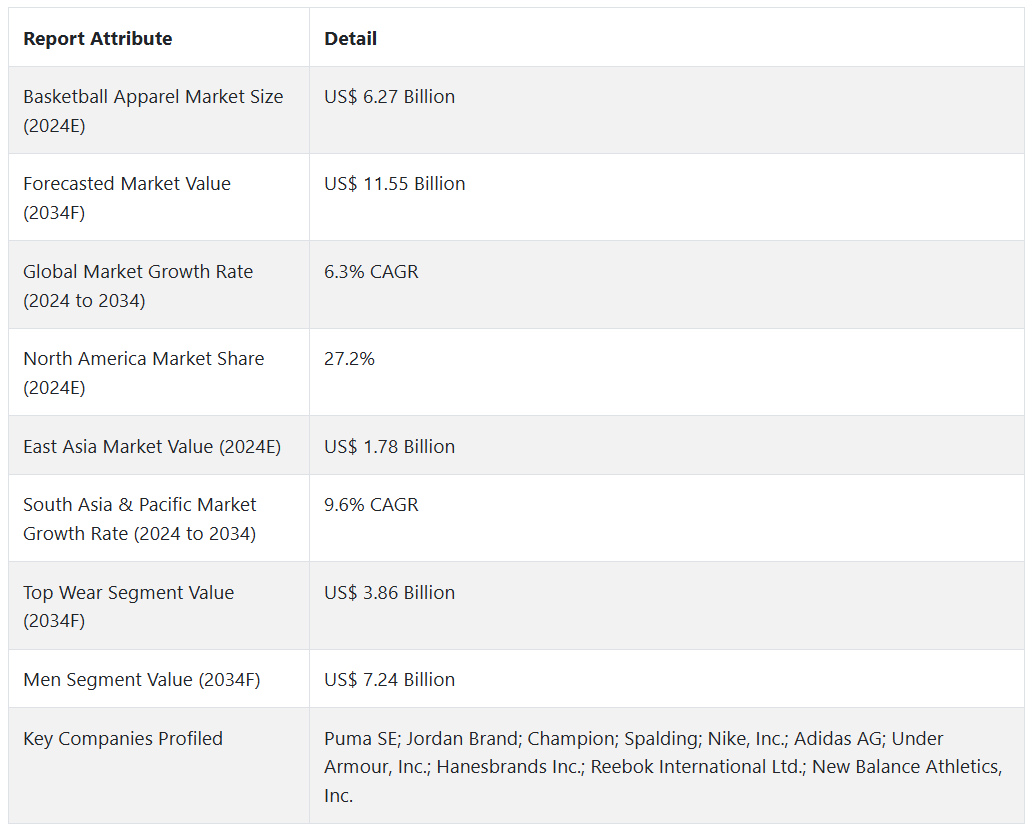
Task: Select the North America Market Share cell
Action: point(144,373)
